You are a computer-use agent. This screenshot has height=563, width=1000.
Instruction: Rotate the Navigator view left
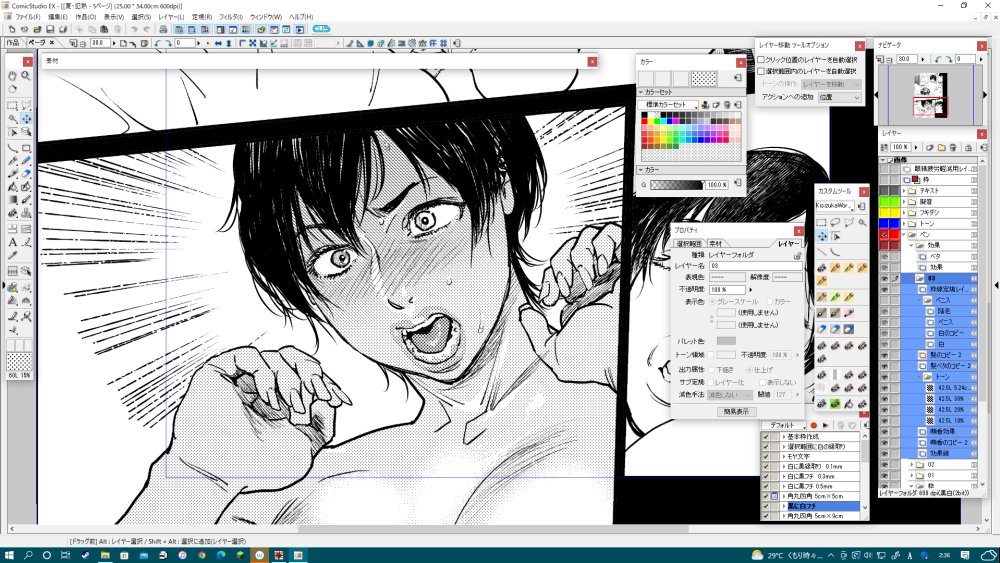[x=937, y=59]
